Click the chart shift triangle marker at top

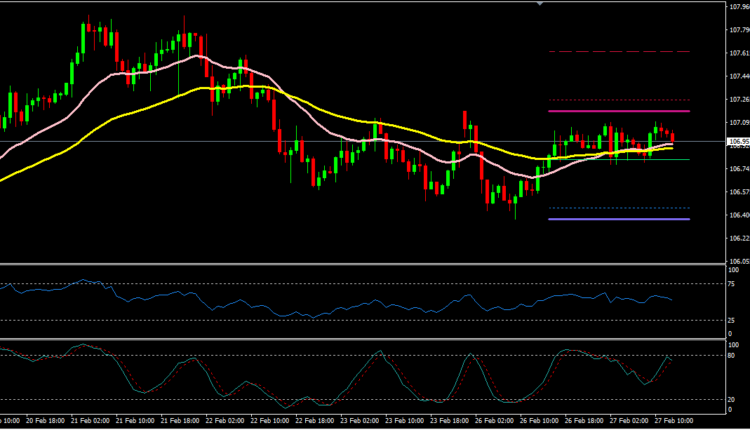pyautogui.click(x=541, y=4)
